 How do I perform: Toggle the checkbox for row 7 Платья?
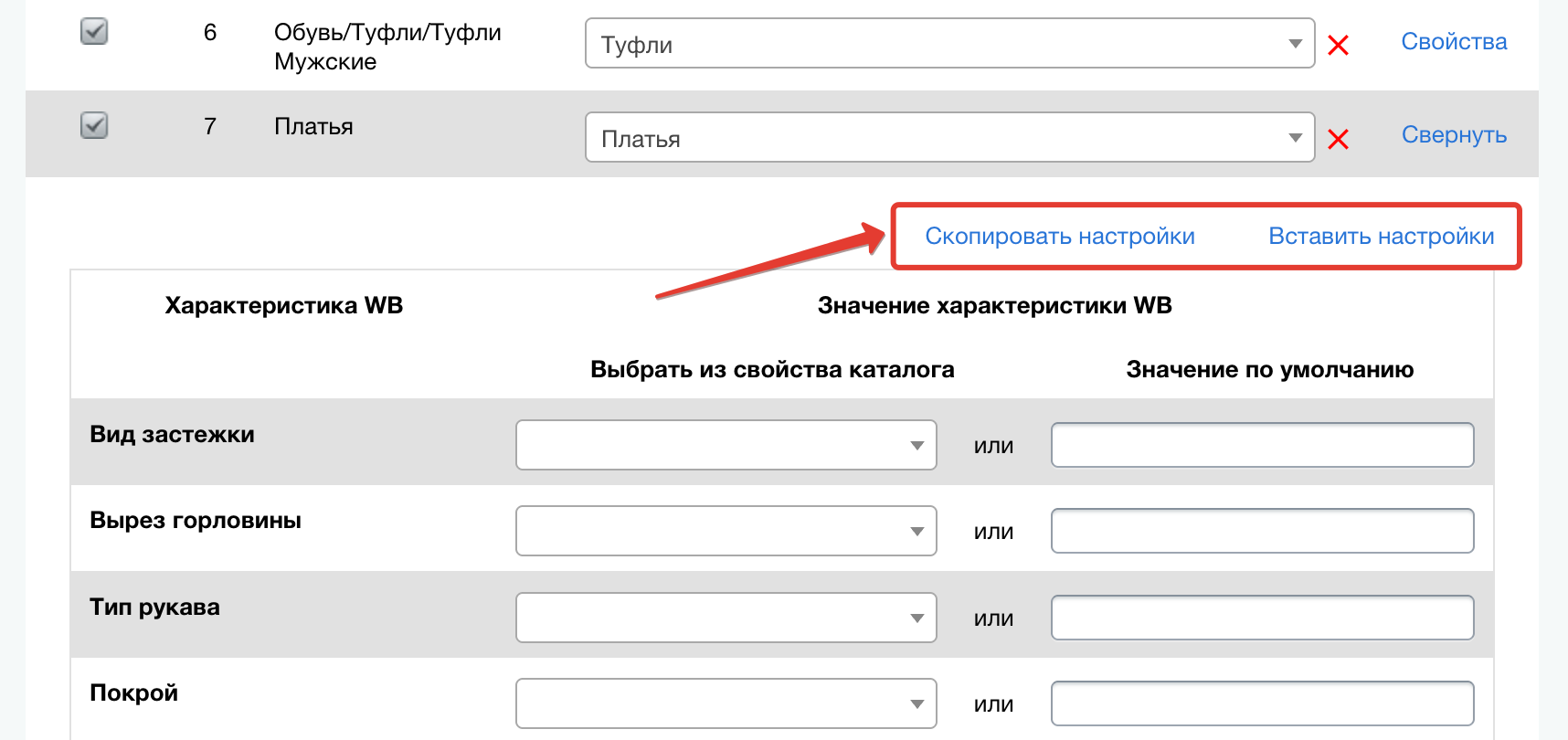(94, 125)
